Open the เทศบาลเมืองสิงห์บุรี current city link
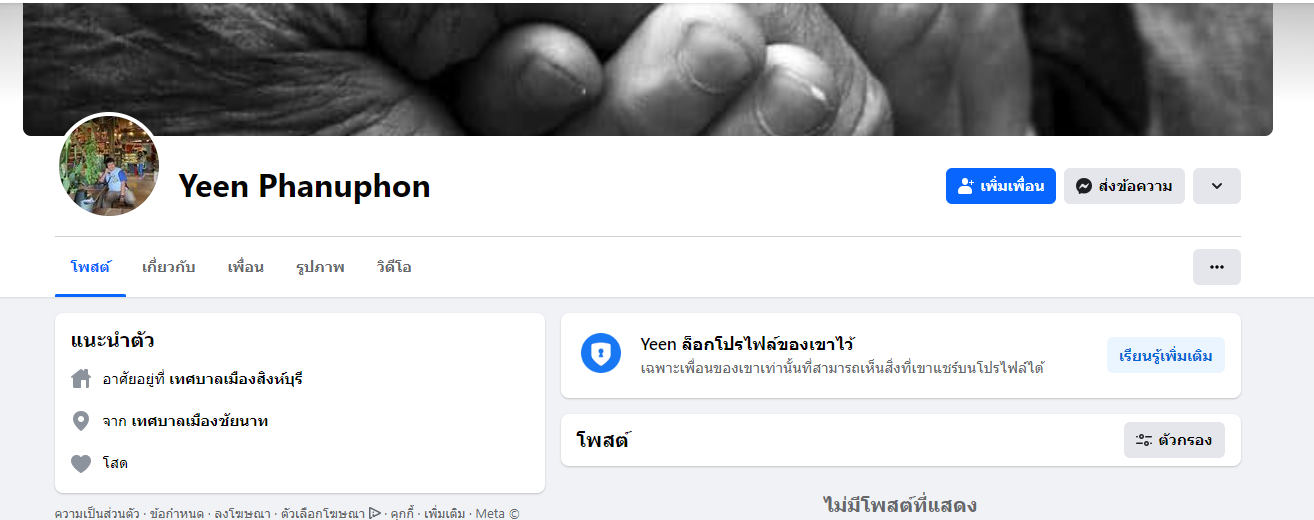1314x520 pixels. pyautogui.click(x=236, y=379)
